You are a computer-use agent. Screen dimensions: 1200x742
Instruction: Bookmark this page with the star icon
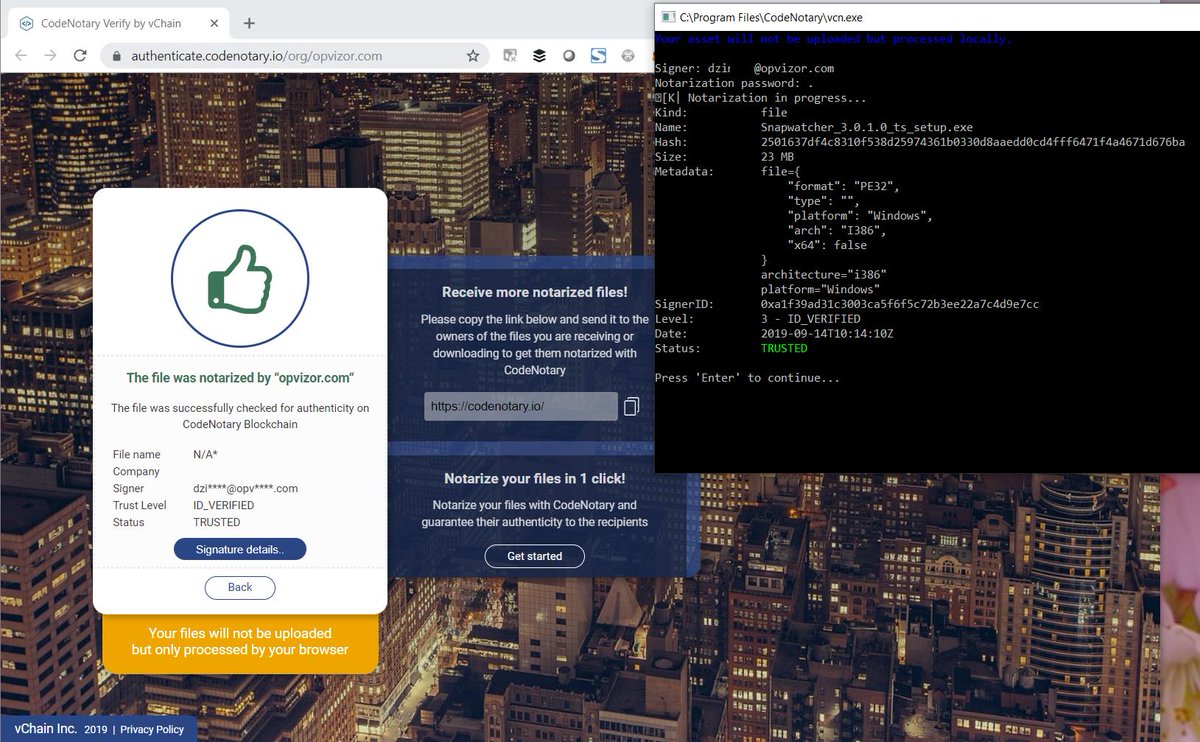pos(473,56)
